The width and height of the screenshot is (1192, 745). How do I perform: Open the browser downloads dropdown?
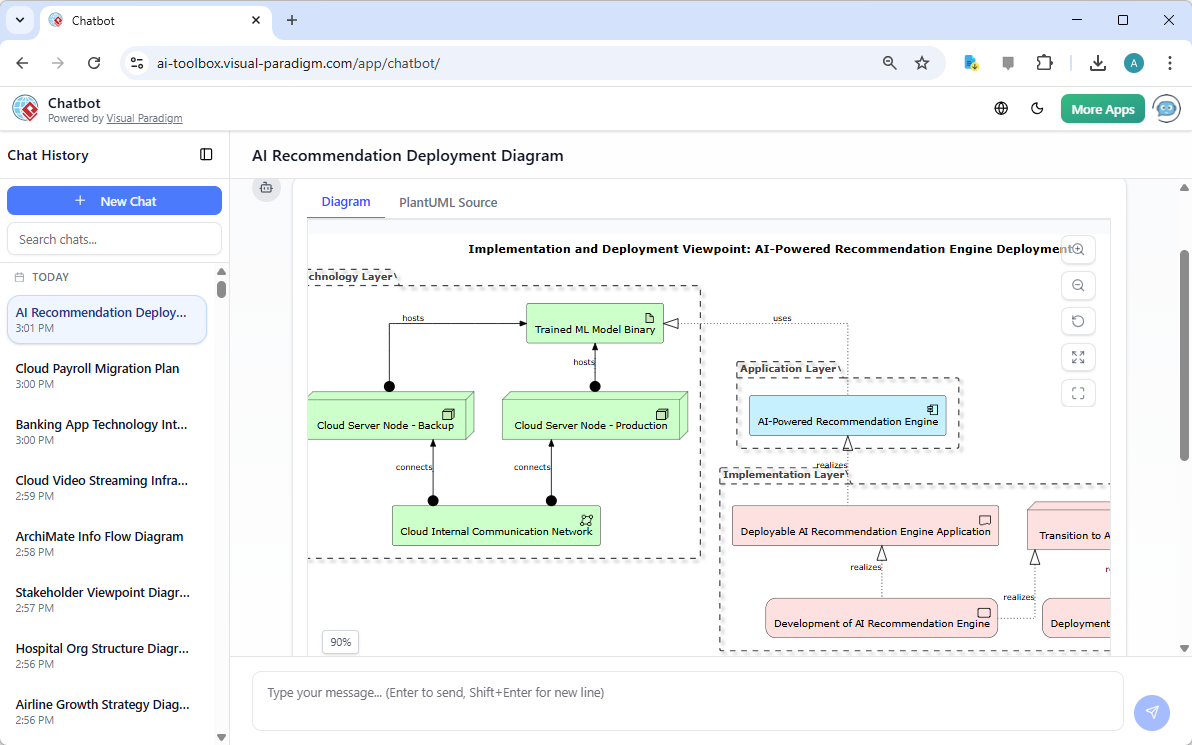tap(1097, 62)
